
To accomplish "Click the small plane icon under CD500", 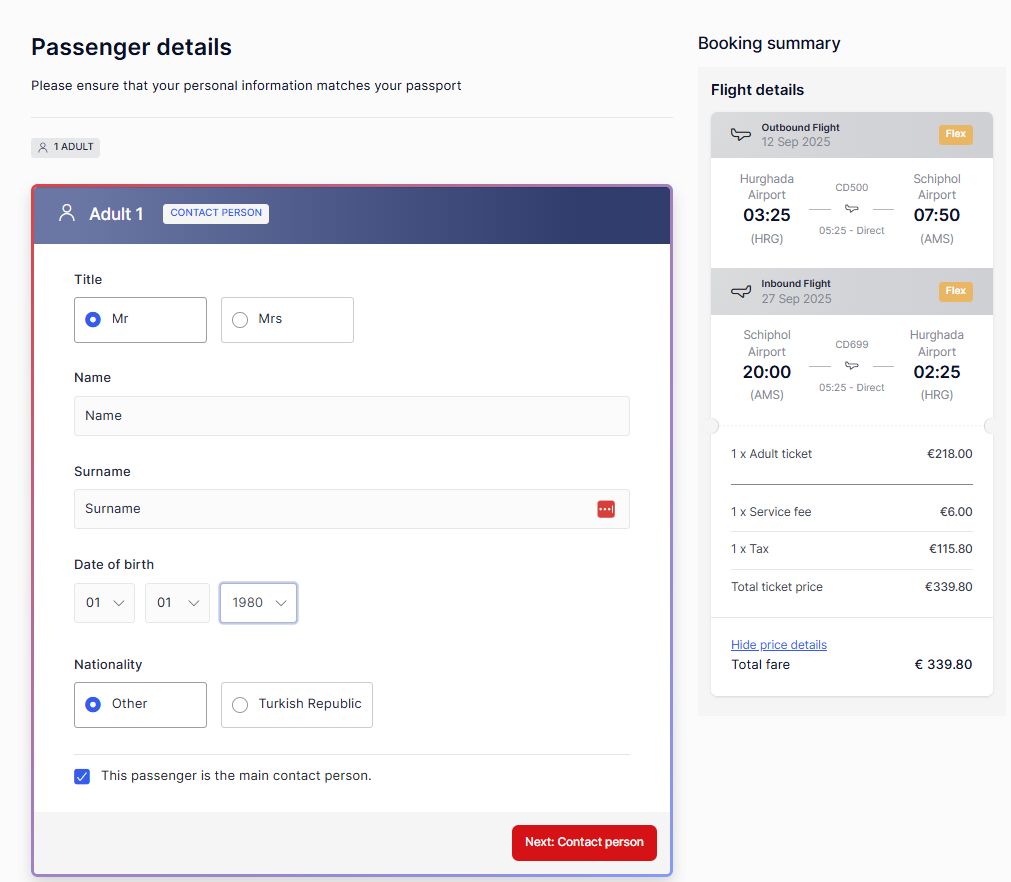I will [852, 208].
